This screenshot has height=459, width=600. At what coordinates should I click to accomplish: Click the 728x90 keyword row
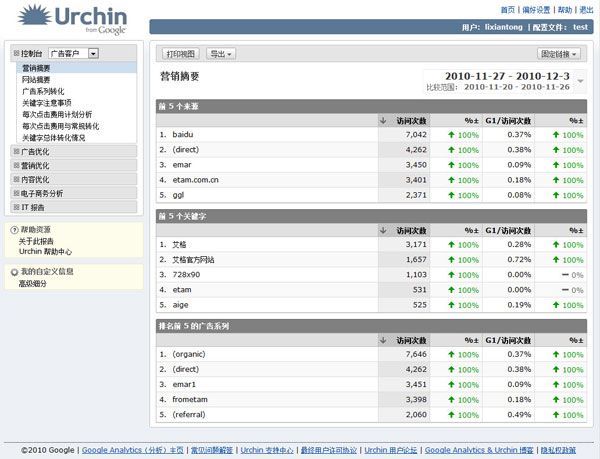tap(371, 275)
